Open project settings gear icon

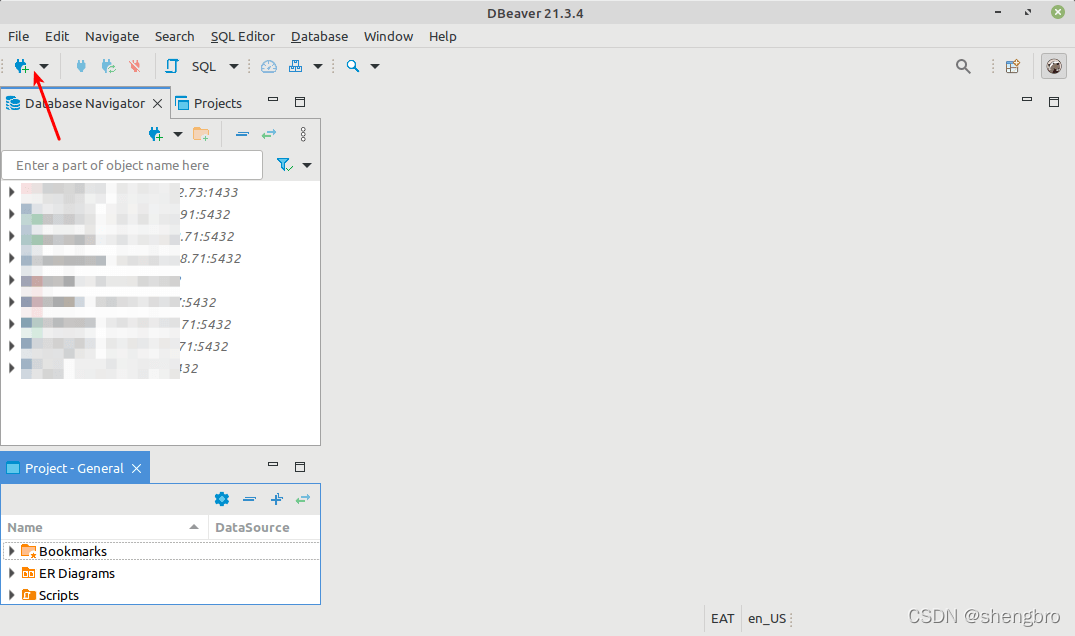pos(221,499)
